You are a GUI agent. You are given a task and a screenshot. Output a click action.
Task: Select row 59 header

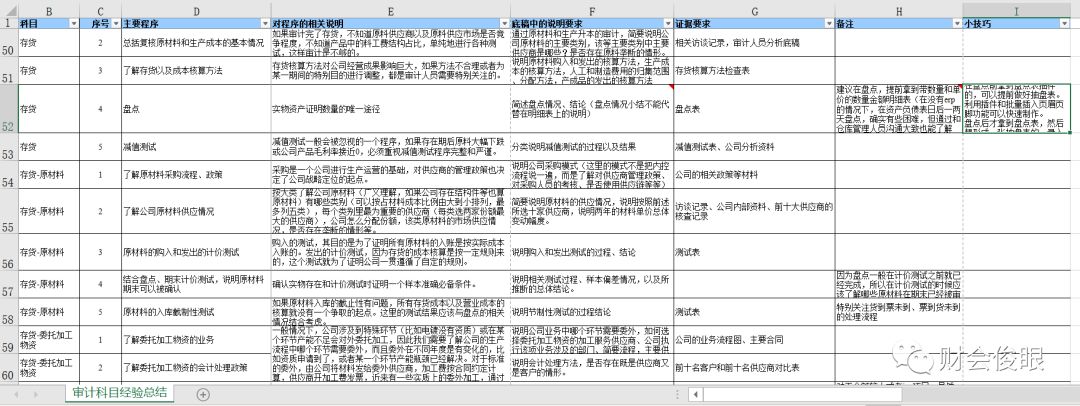pyautogui.click(x=8, y=340)
